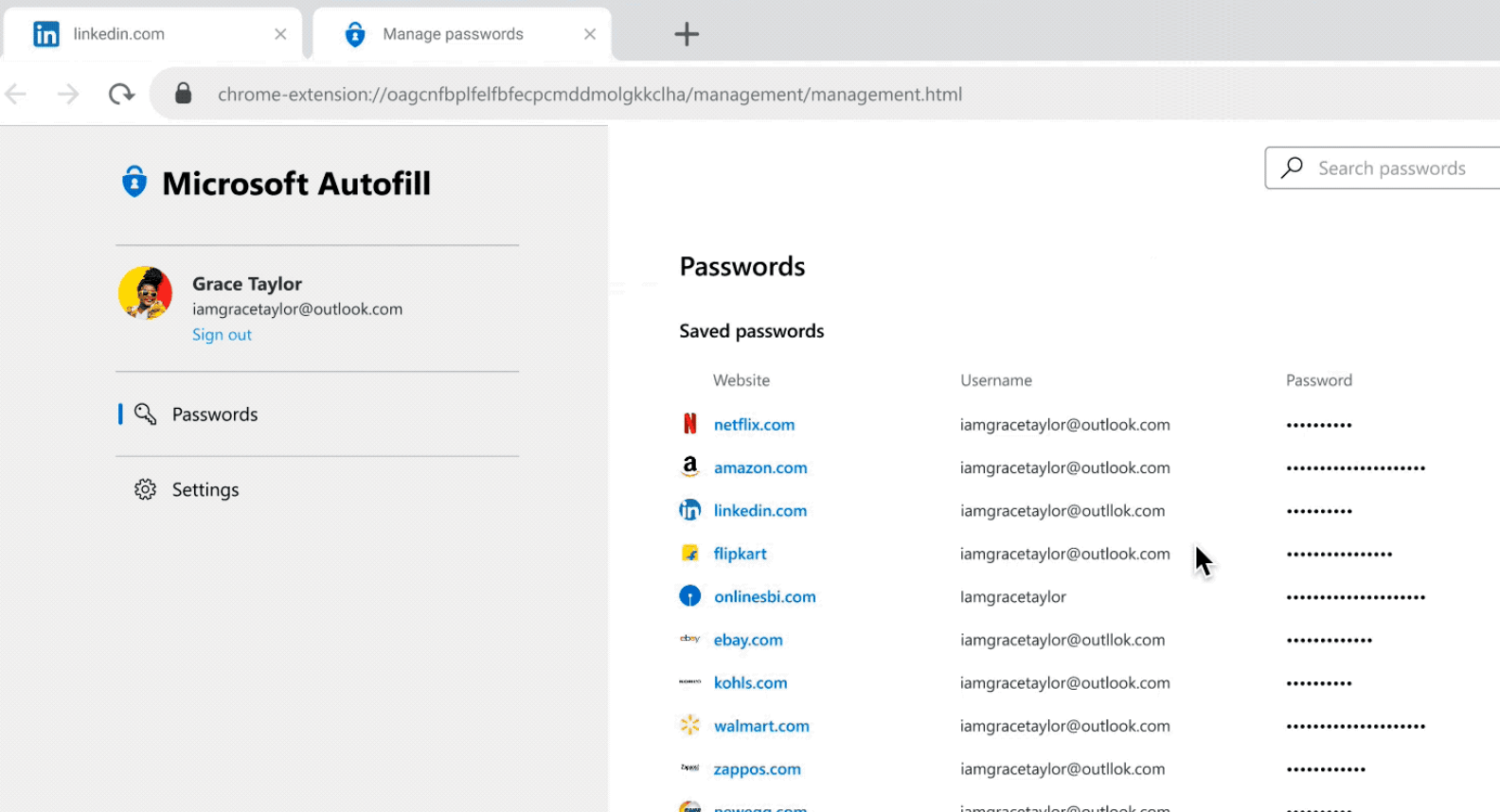Click the Microsoft Autofill shield logo

coord(134,182)
